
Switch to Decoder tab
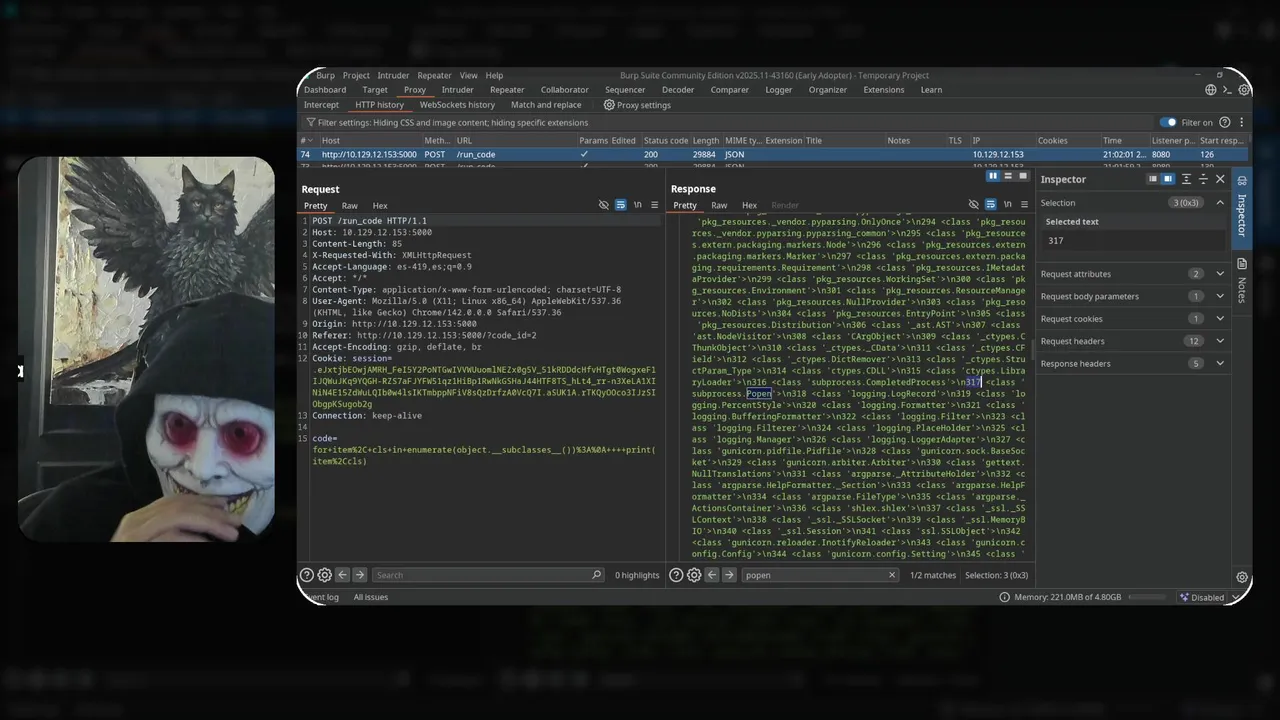coord(678,90)
